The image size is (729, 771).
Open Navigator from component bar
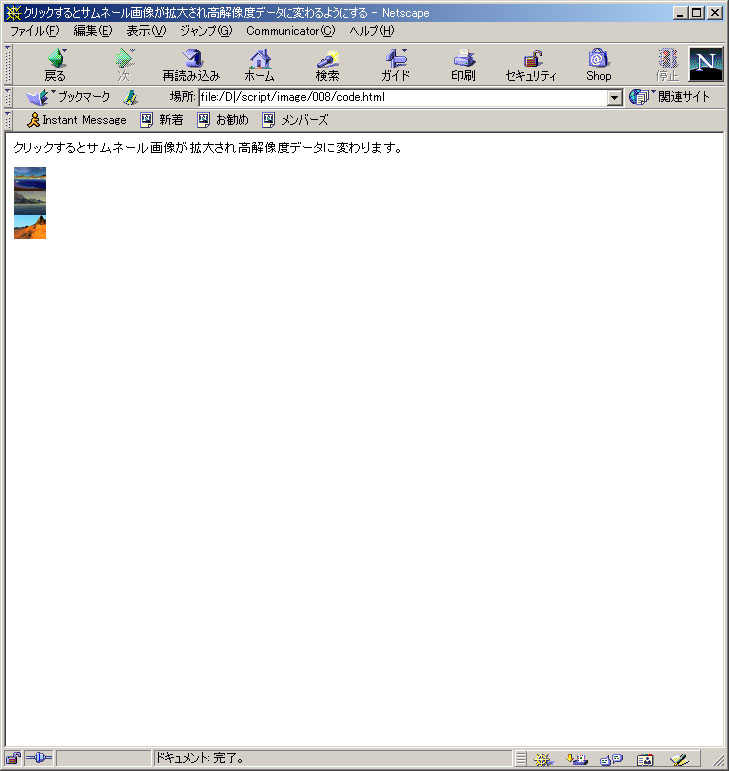[543, 759]
